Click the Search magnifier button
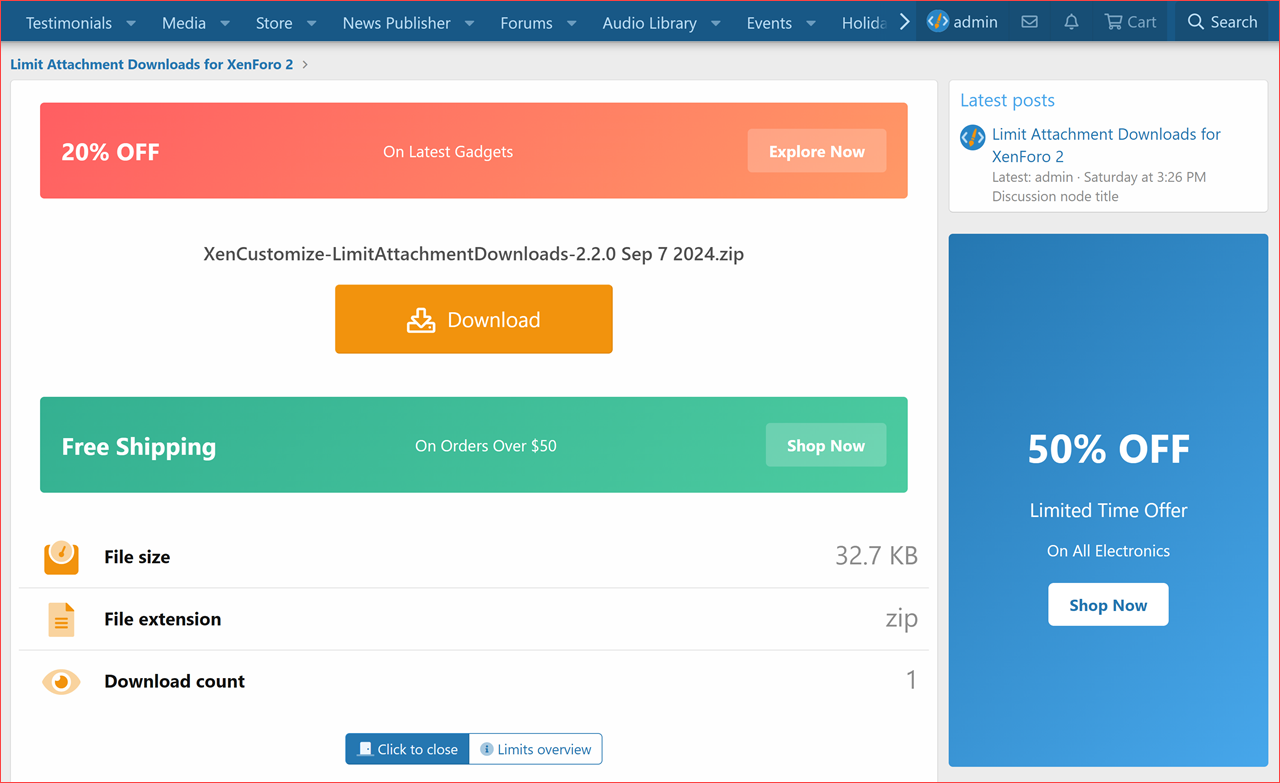 (1221, 22)
